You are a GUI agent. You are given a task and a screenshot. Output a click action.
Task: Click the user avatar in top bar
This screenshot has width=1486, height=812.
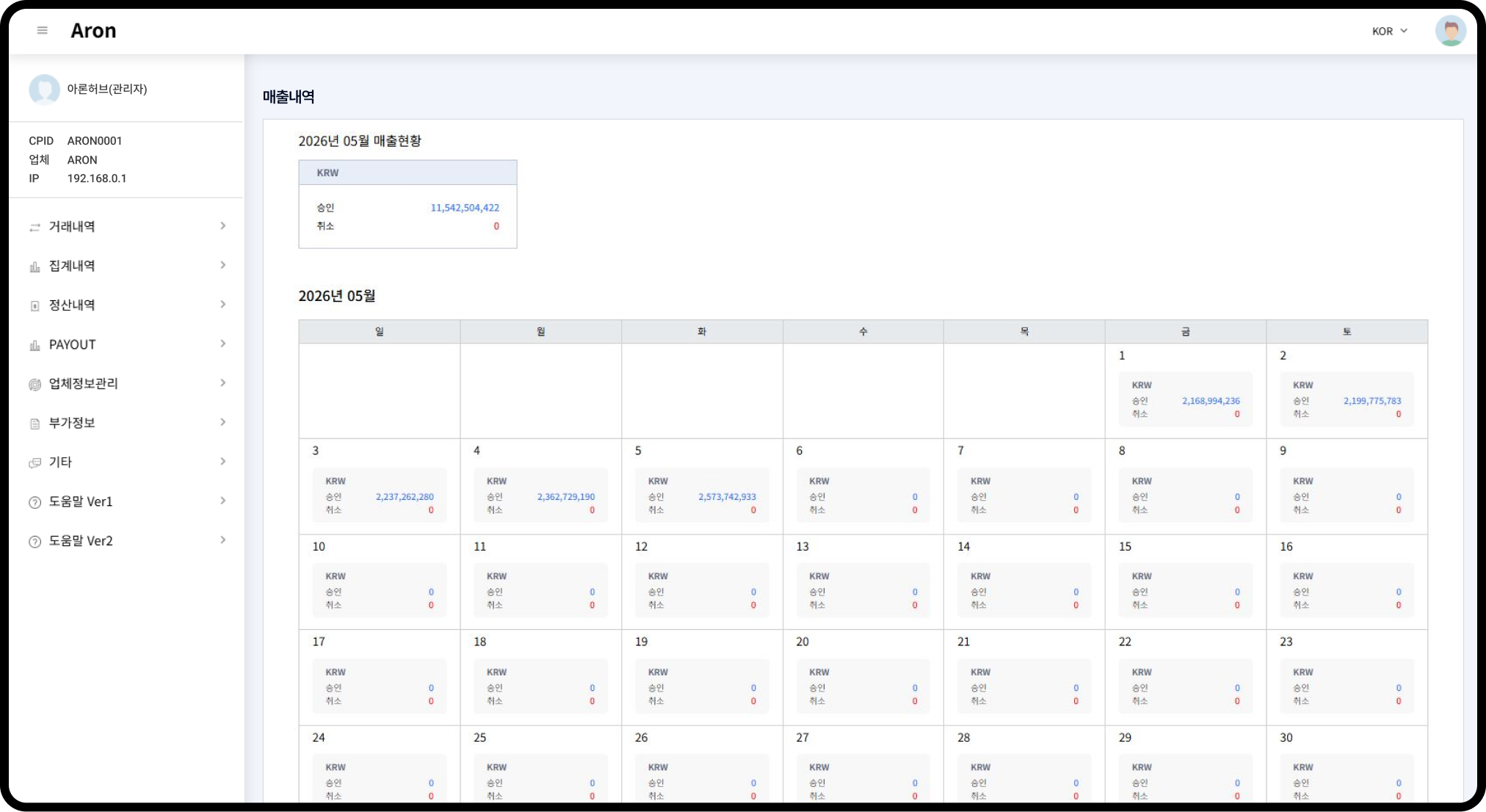1450,31
